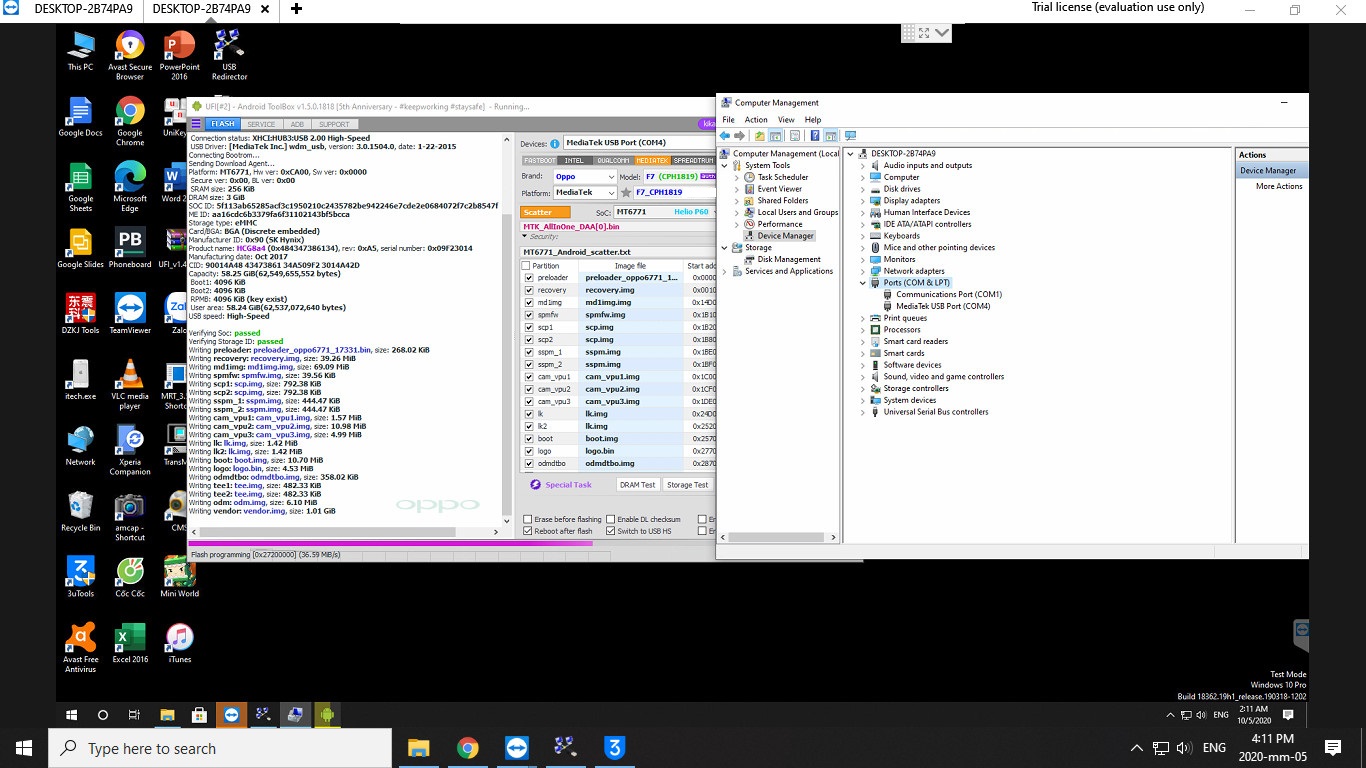Open 3uTools desktop shortcut
1366x768 pixels.
(81, 577)
